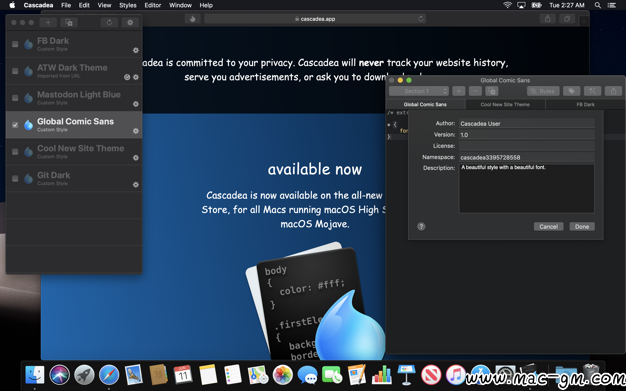Select the Cool New Site Theme style row
The width and height of the screenshot is (626, 391).
point(74,152)
